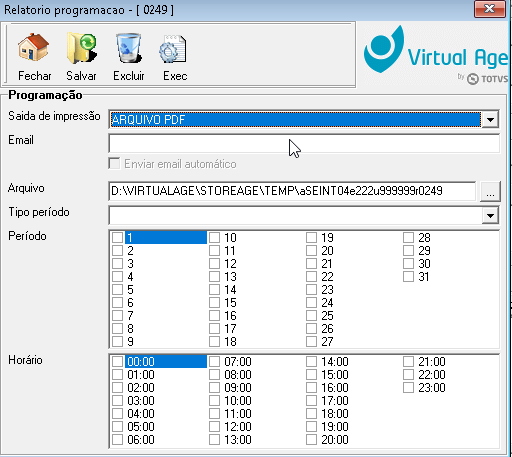Close the Relatorio programacao window
This screenshot has height=457, width=512.
[x=489, y=9]
